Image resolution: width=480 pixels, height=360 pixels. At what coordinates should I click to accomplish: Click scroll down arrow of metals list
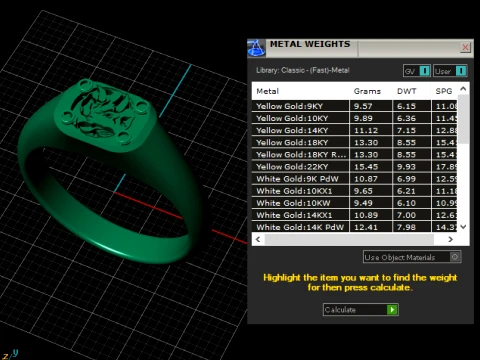click(x=463, y=227)
